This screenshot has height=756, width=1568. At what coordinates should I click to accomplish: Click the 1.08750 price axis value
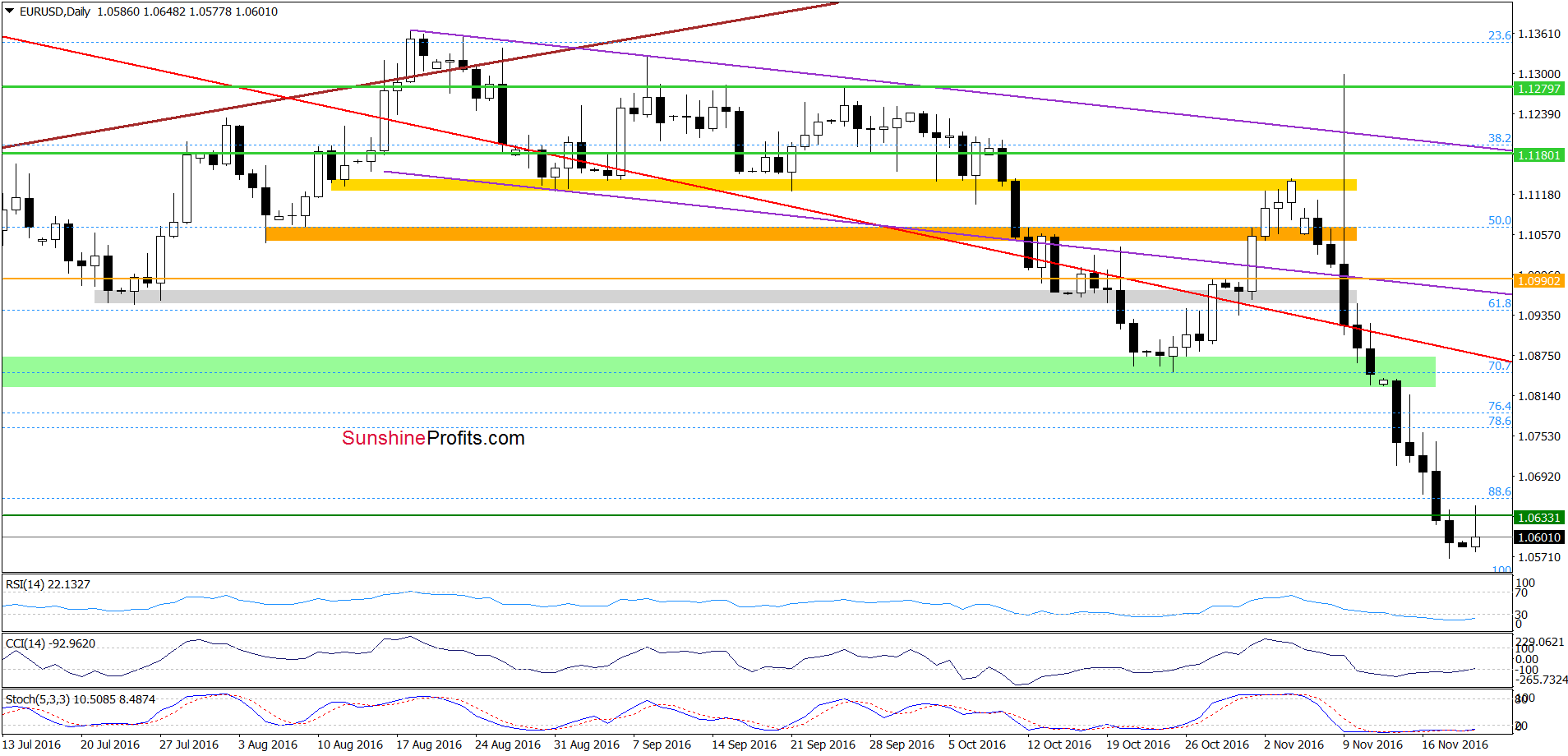coord(1539,356)
